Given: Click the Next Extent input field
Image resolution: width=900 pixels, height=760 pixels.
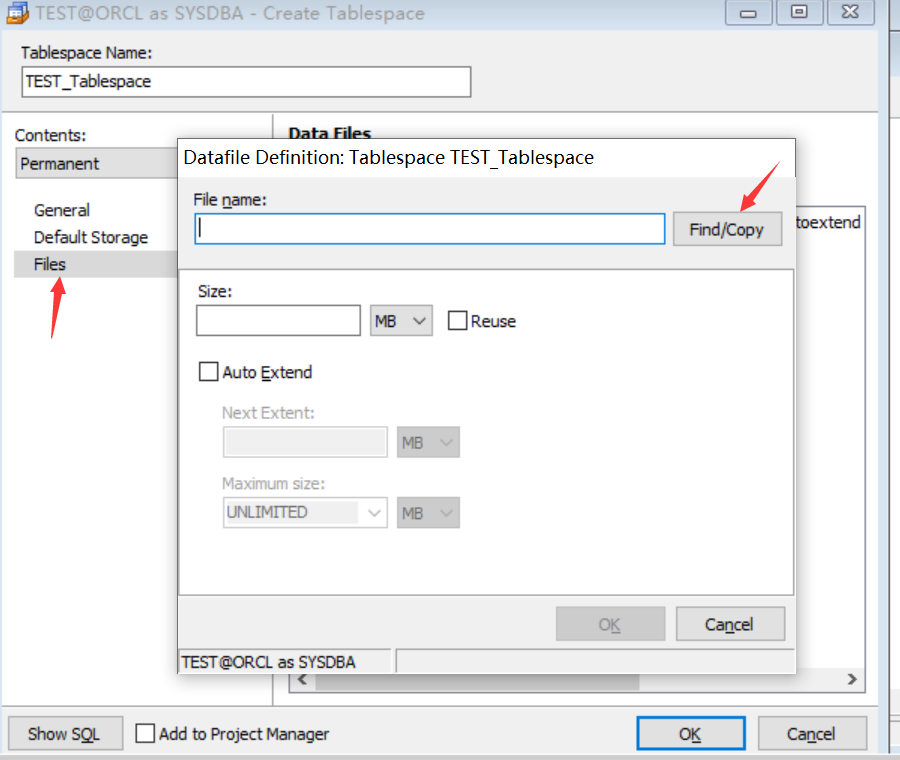Looking at the screenshot, I should point(305,442).
